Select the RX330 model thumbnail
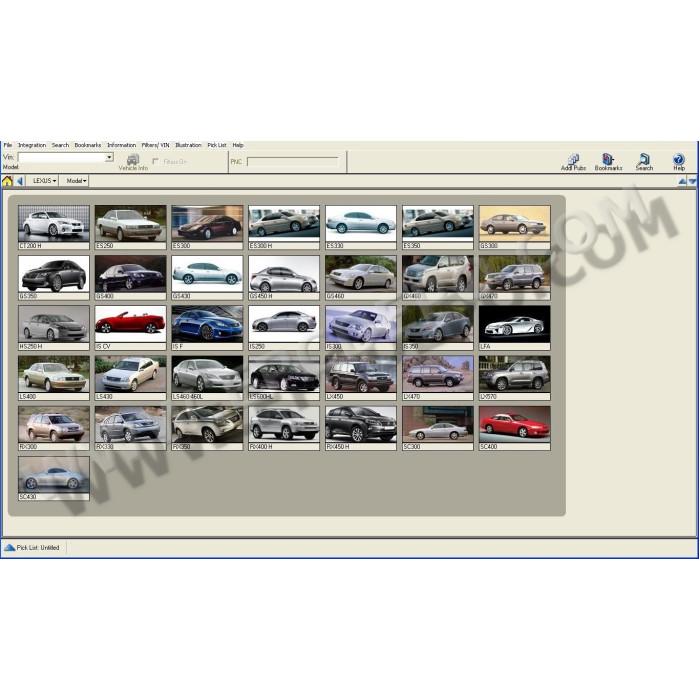 [130, 428]
